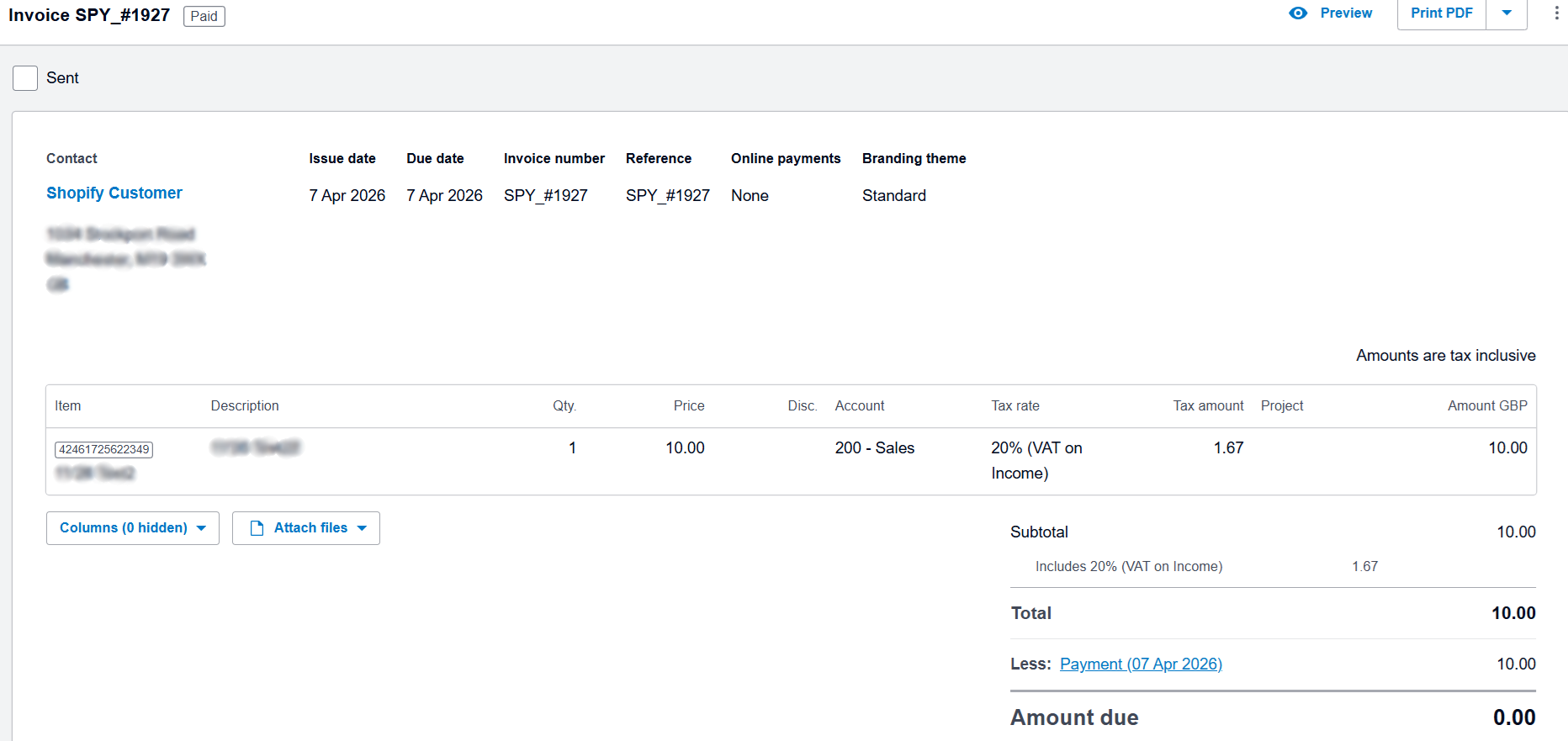Viewport: 1568px width, 741px height.
Task: Click the Amount GBP column header
Action: pyautogui.click(x=1486, y=406)
